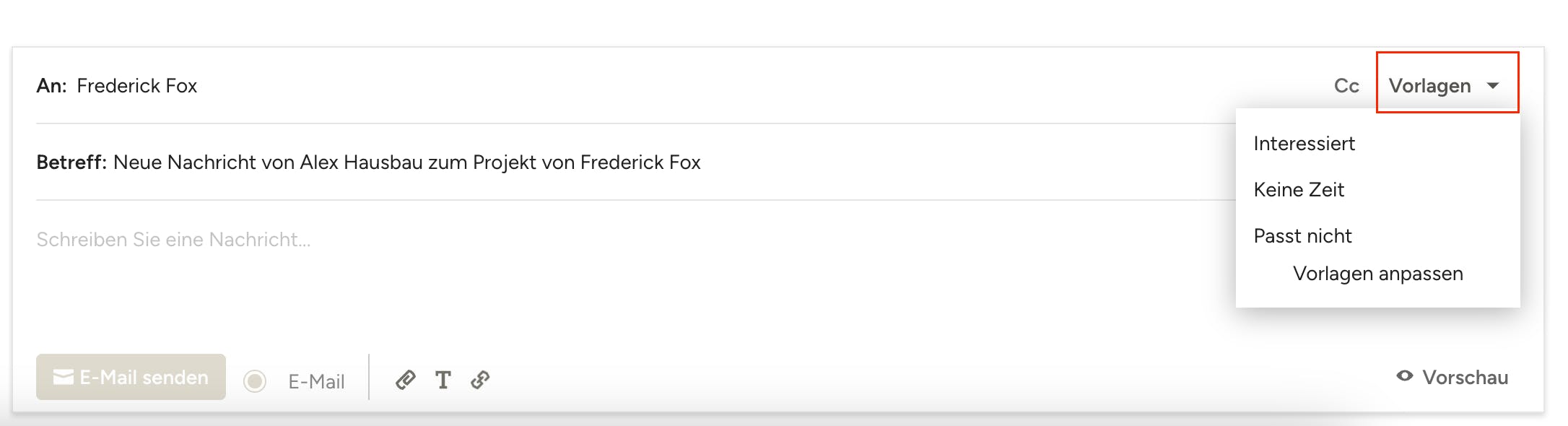Click the Vorlagen dropdown arrow

tap(1493, 86)
